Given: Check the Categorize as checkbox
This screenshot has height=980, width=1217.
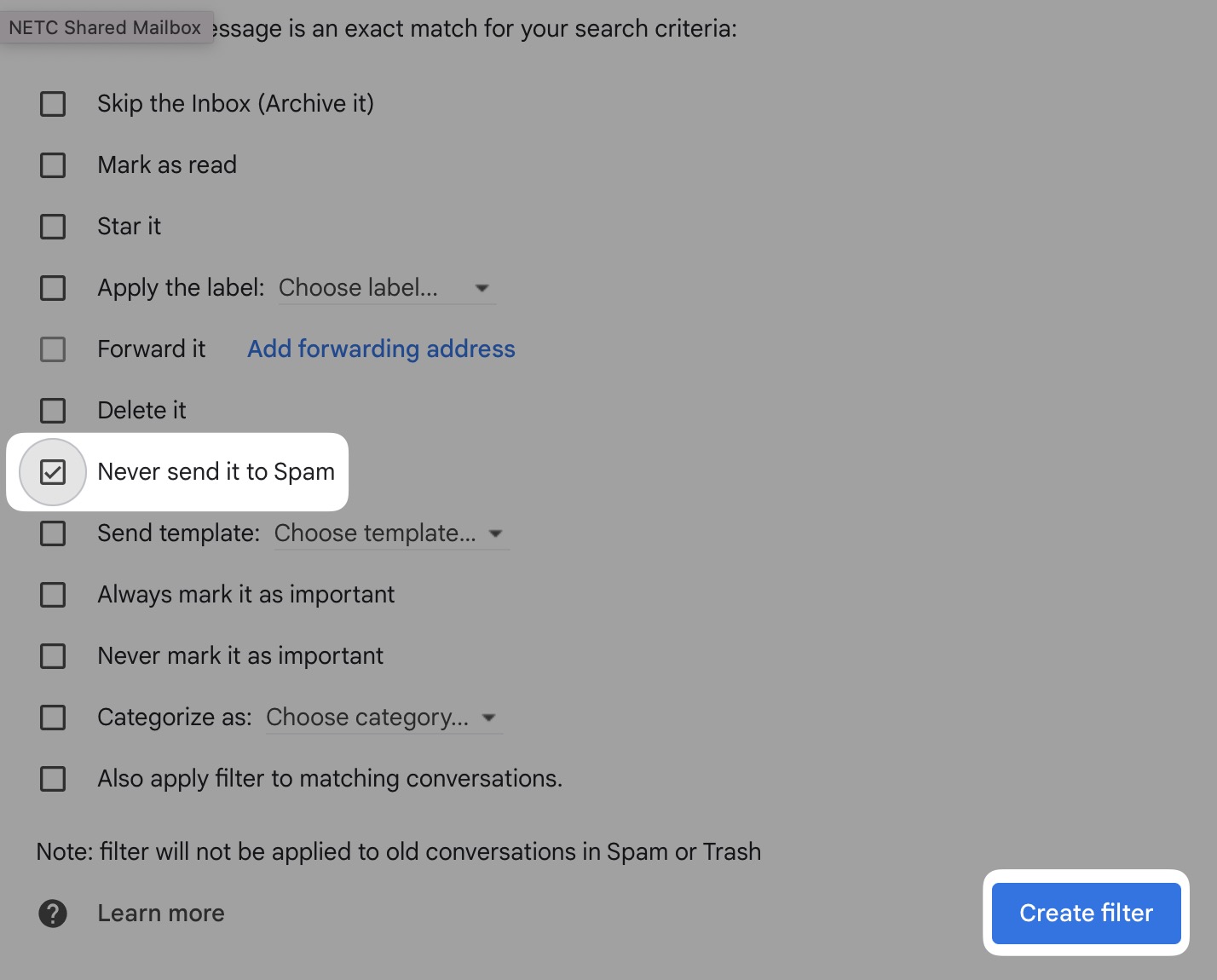Looking at the screenshot, I should [53, 718].
